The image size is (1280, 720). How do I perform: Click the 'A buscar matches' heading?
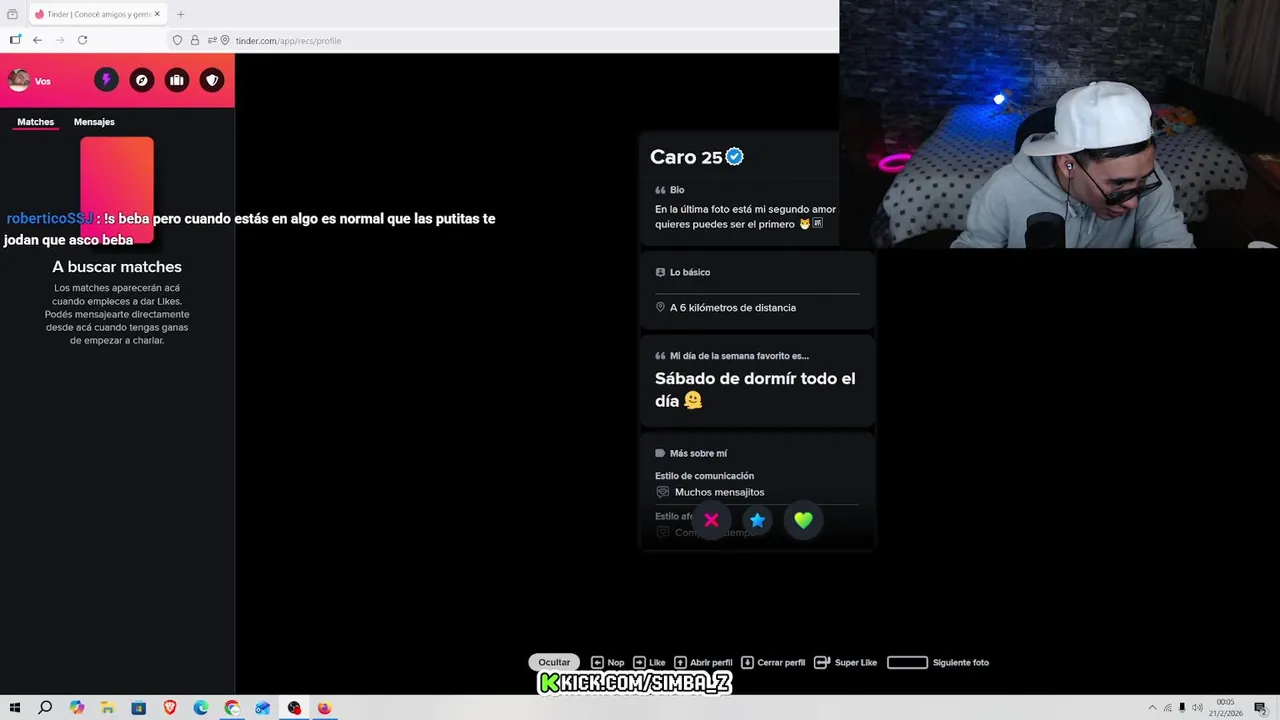[117, 267]
